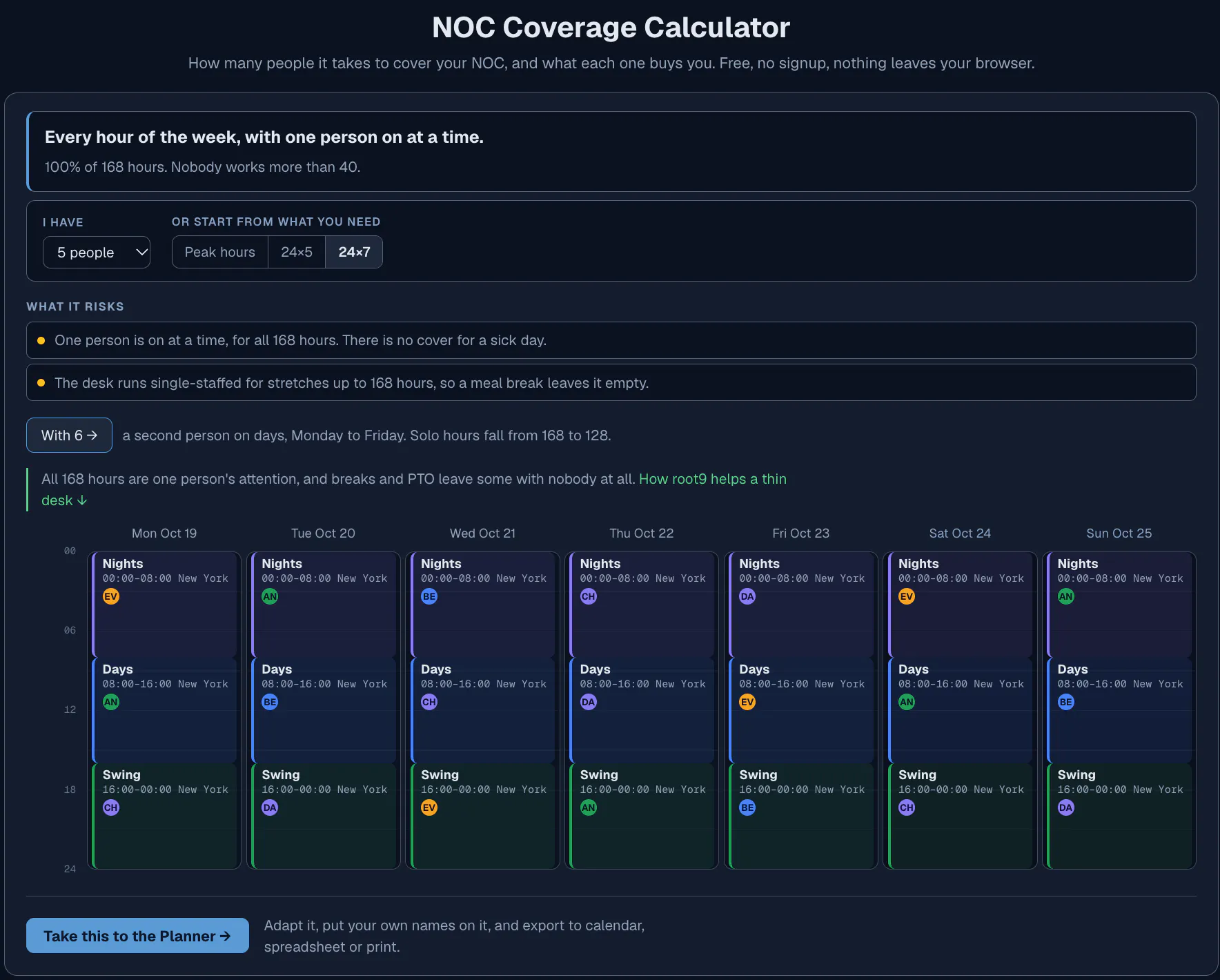Click the Sat Oct 24 column header
This screenshot has height=980, width=1220.
pyautogui.click(x=960, y=533)
